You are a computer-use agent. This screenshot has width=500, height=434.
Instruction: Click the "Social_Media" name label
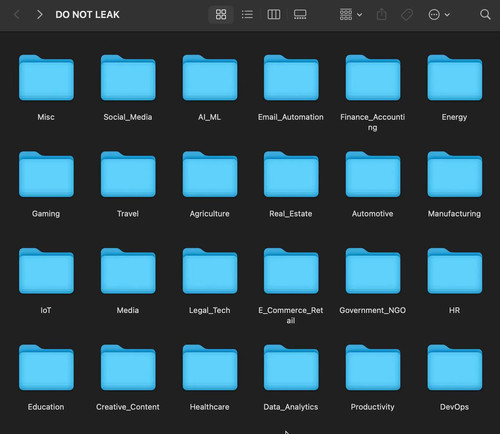128,117
